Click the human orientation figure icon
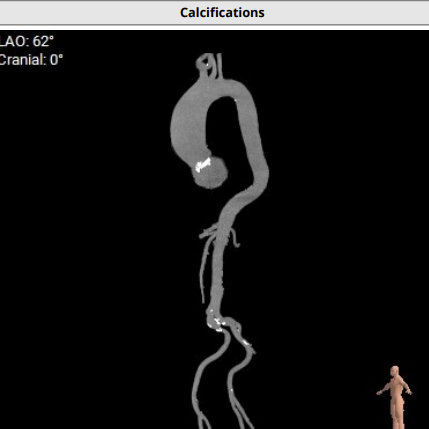 pyautogui.click(x=395, y=397)
